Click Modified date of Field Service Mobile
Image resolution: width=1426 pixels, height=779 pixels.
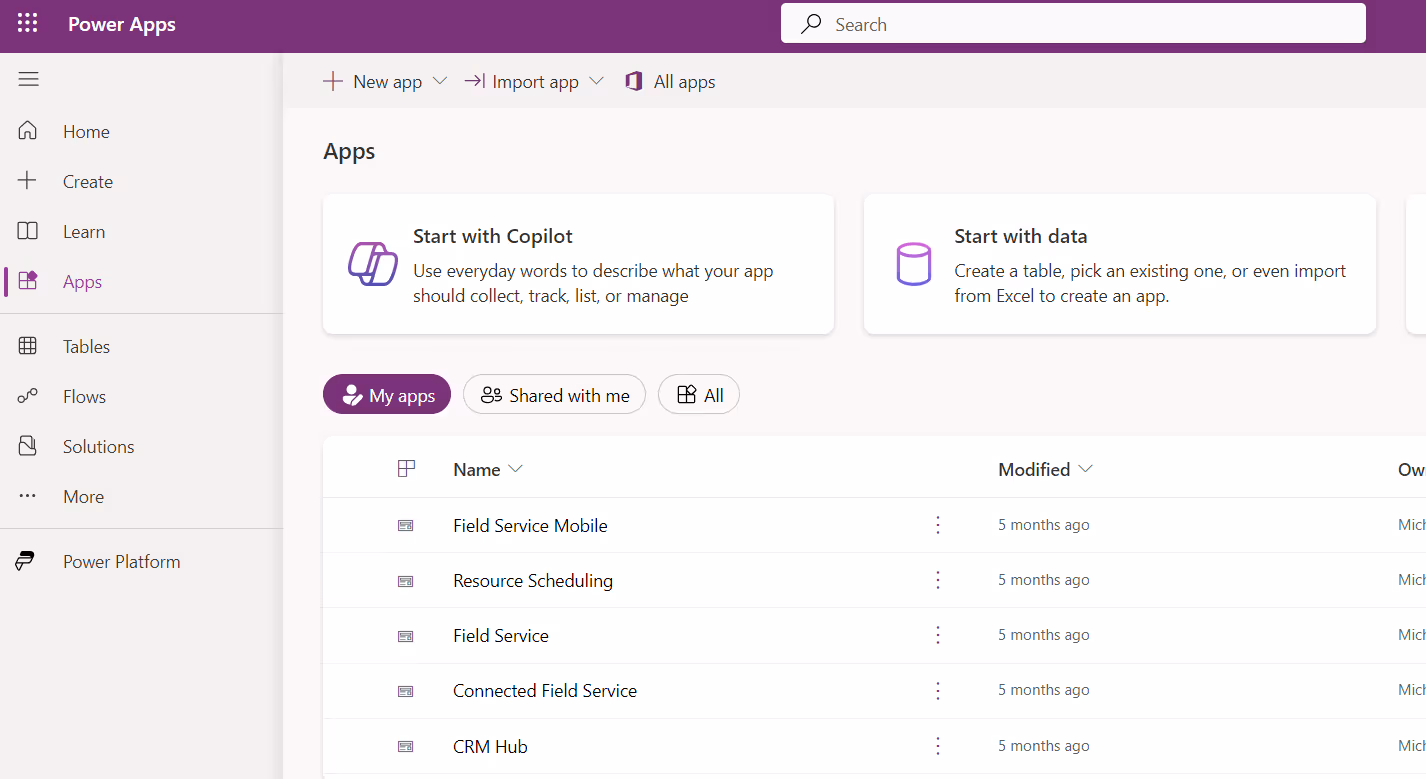pyautogui.click(x=1044, y=525)
